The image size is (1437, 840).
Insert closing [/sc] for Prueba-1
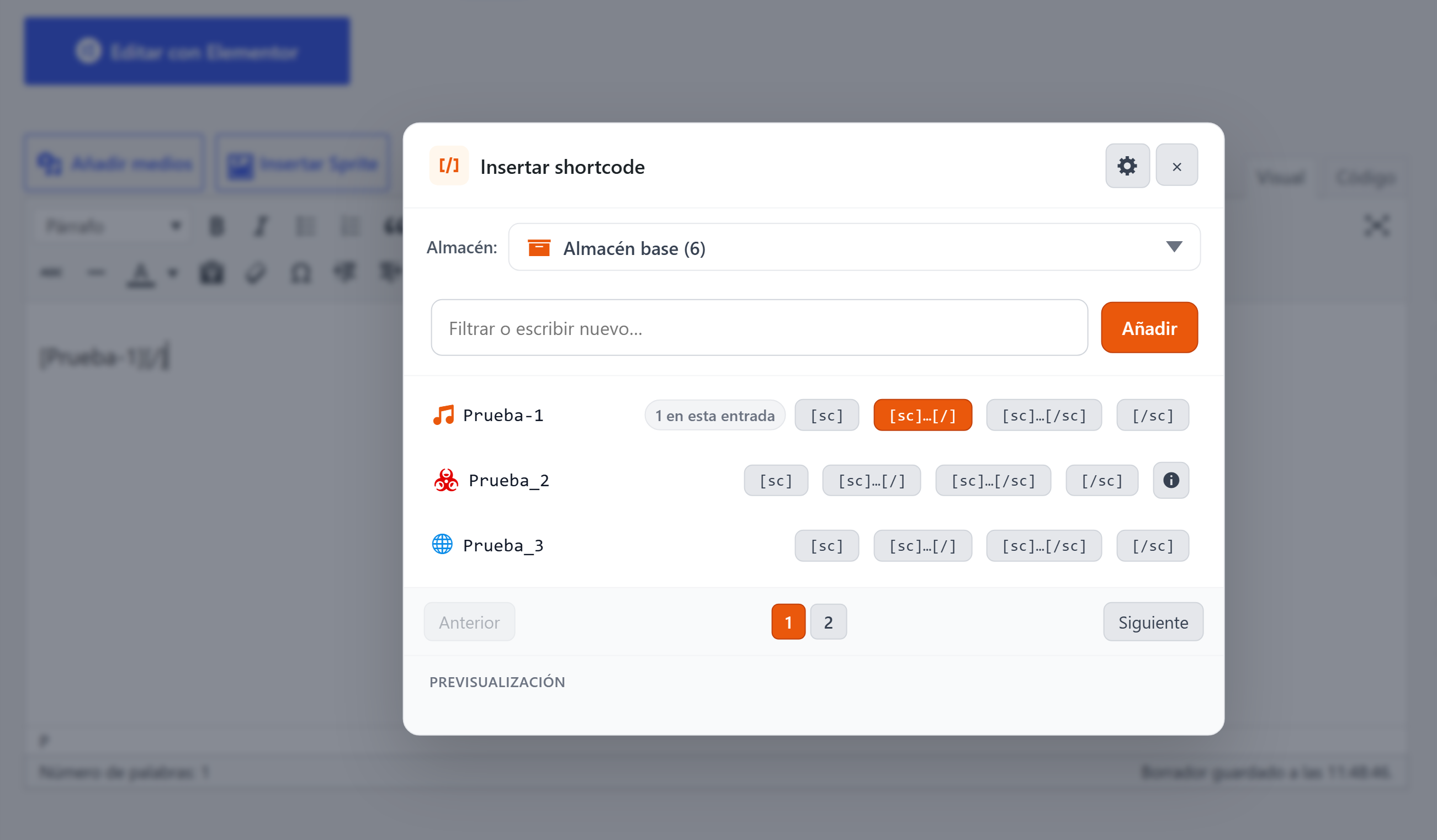tap(1153, 415)
